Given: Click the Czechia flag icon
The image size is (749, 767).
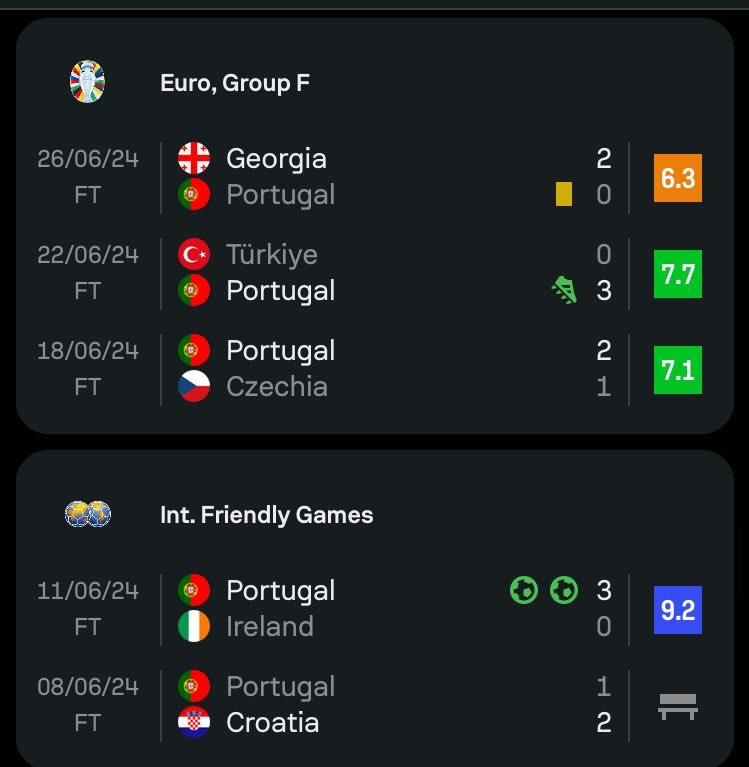Looking at the screenshot, I should pyautogui.click(x=194, y=386).
